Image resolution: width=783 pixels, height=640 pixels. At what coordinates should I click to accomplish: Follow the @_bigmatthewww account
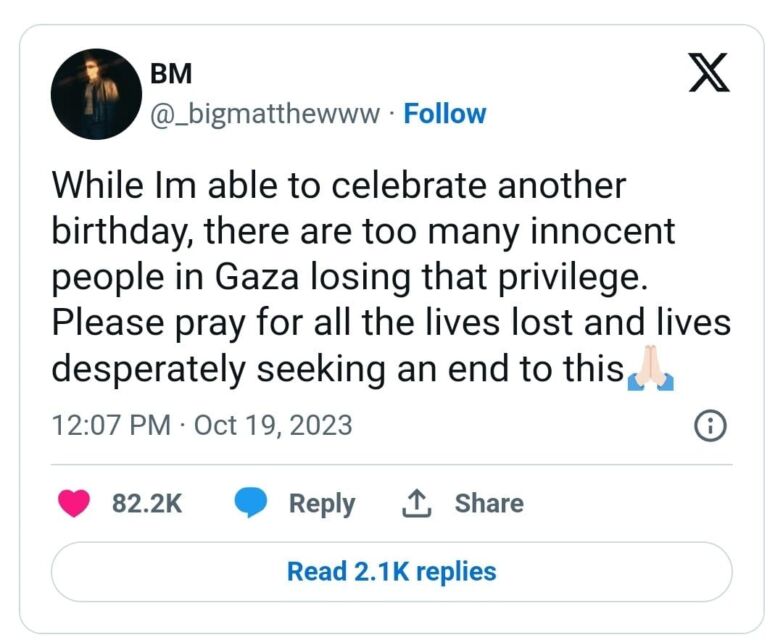444,114
